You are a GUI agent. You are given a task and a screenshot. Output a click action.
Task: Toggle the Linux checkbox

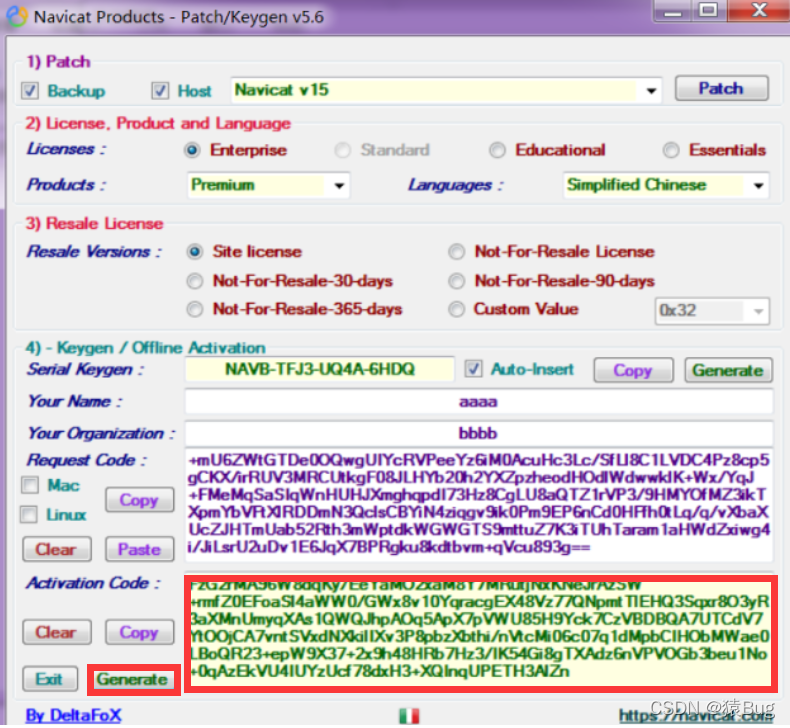pos(29,514)
